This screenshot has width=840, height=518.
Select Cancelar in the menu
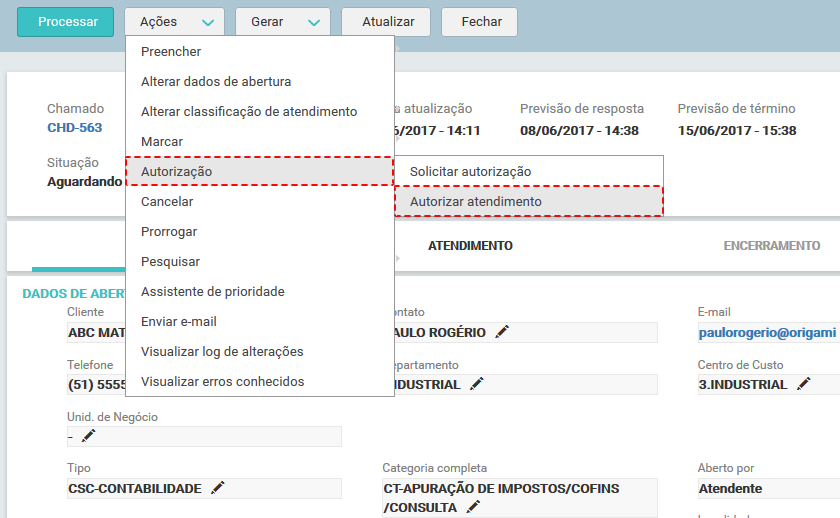(260, 201)
